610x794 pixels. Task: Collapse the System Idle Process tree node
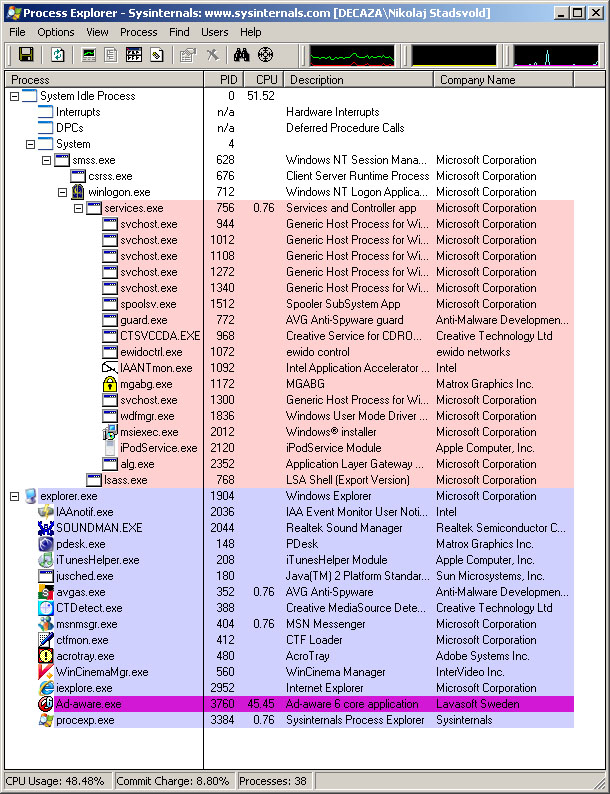pos(15,96)
